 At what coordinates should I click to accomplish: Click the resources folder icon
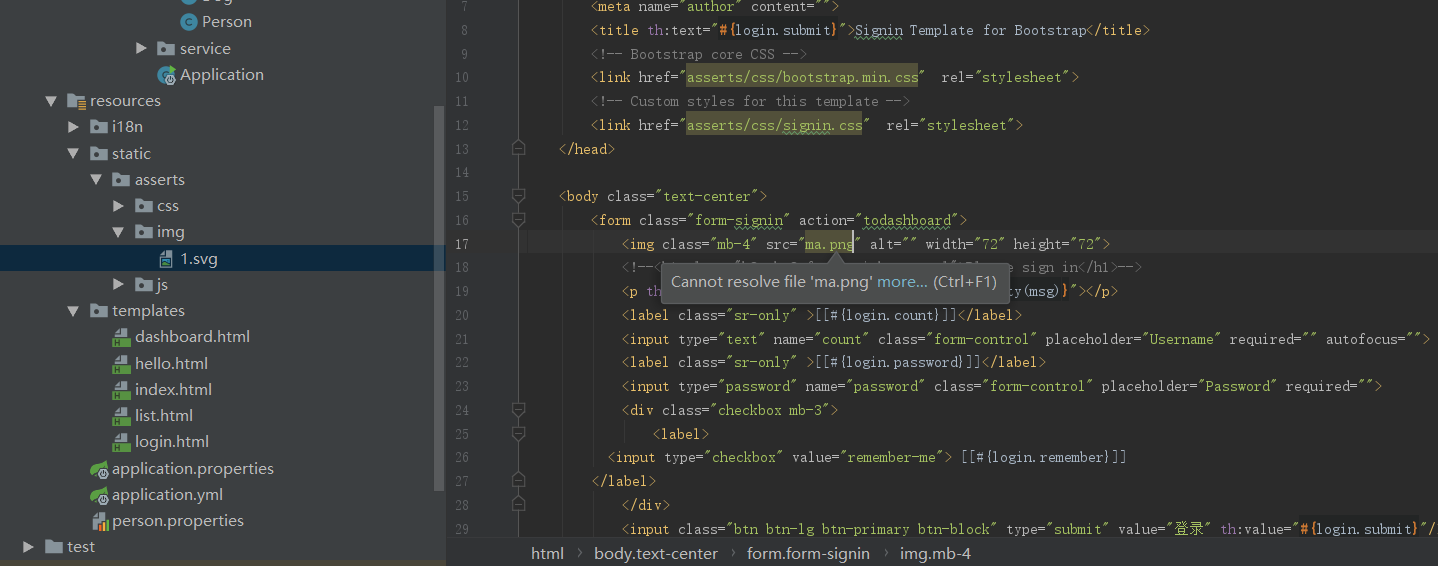pos(75,101)
